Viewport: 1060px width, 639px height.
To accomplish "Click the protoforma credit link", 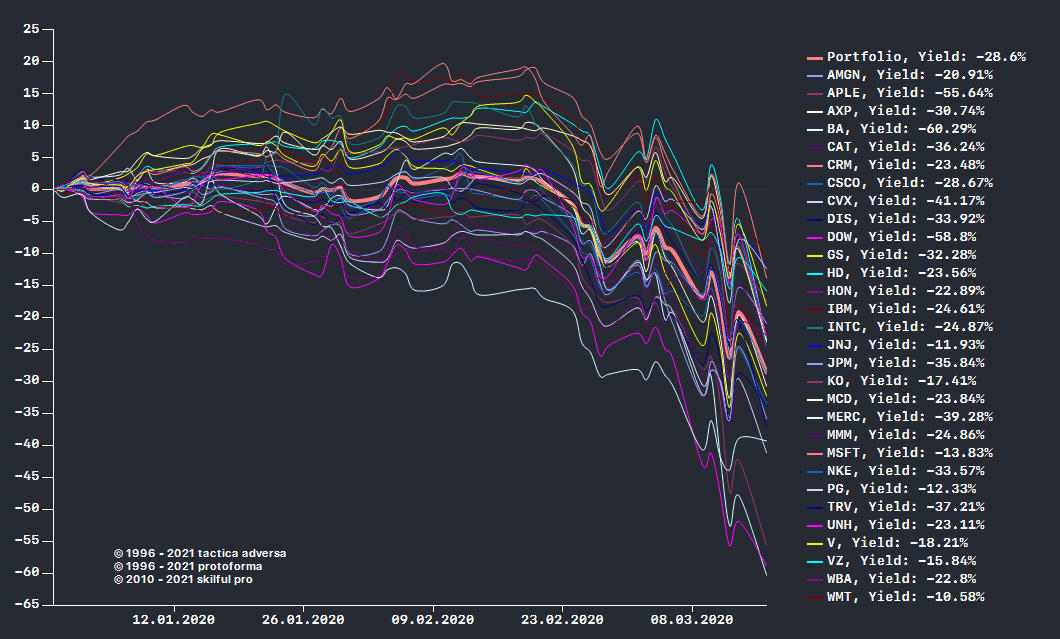I will (190, 566).
